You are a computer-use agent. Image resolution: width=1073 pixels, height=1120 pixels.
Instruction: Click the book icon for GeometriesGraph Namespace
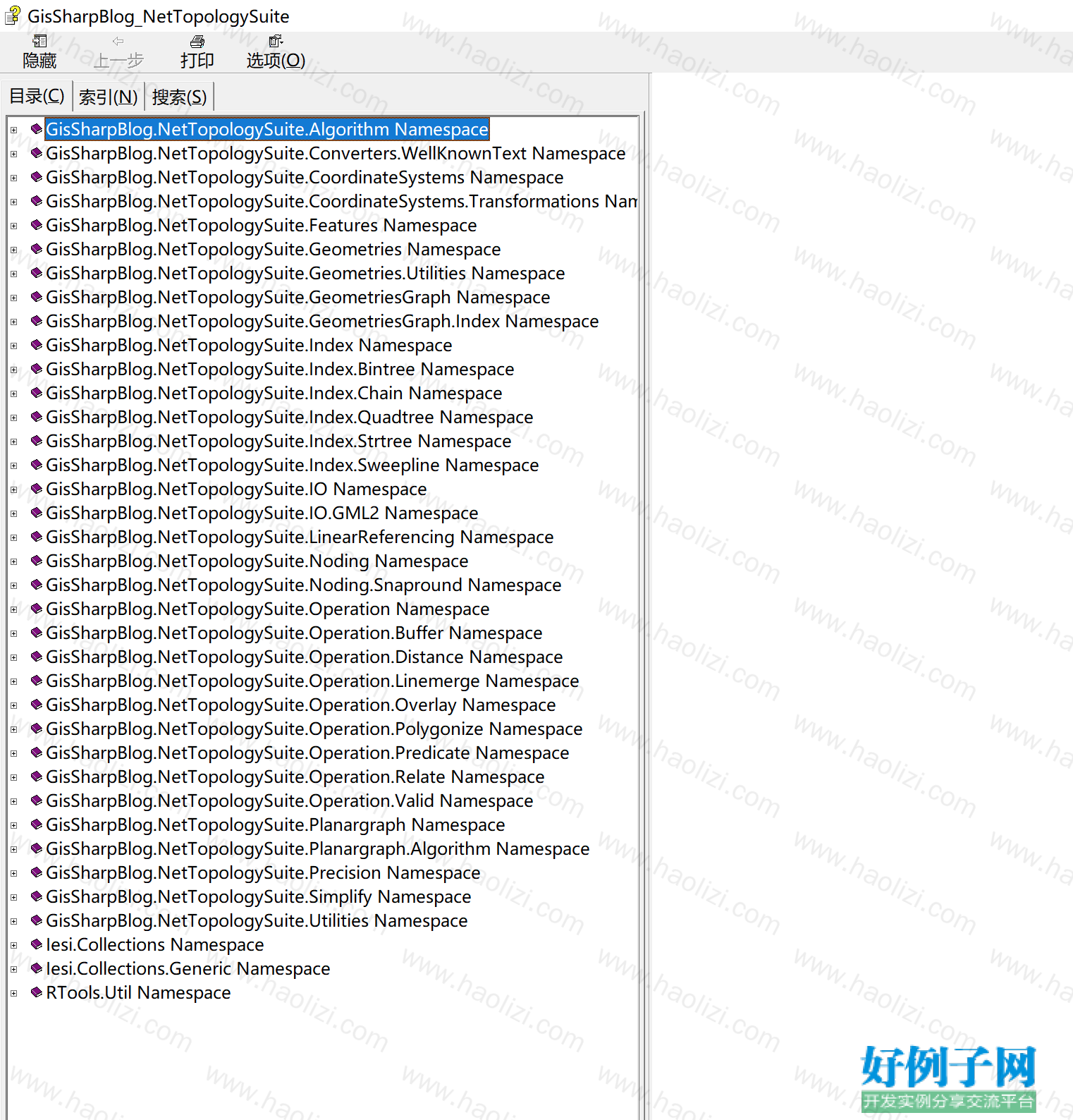pyautogui.click(x=37, y=297)
